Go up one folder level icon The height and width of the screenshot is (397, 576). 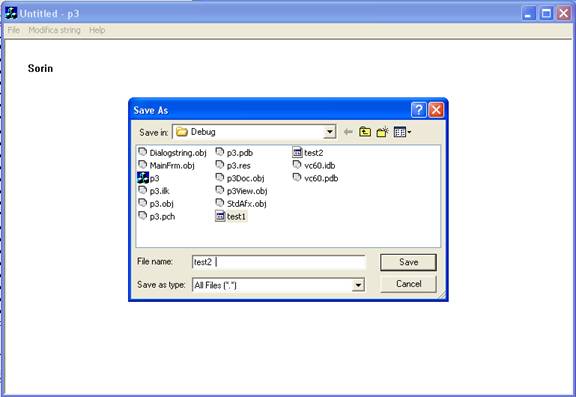pyautogui.click(x=365, y=131)
